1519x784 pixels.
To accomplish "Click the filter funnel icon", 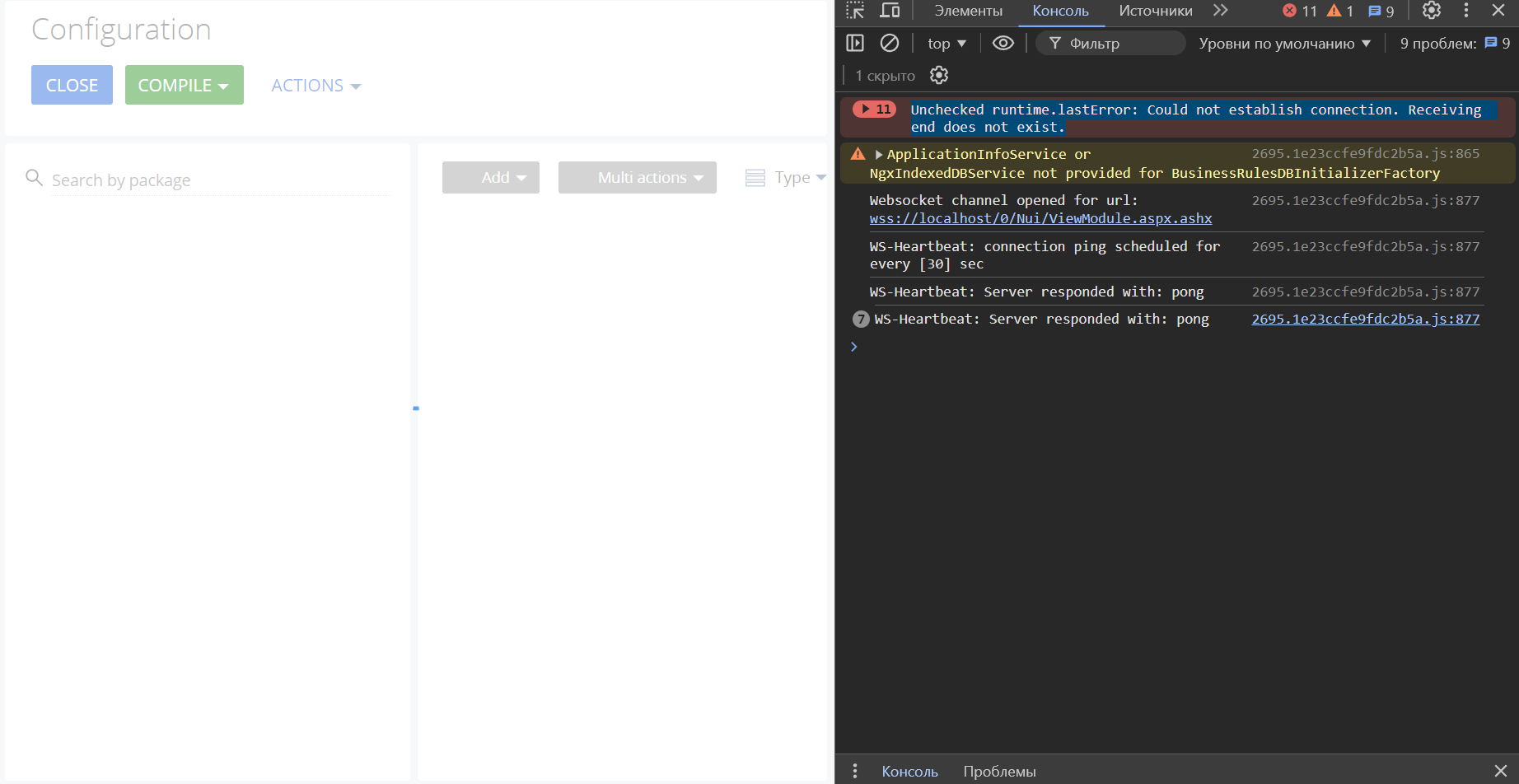I will coord(1055,43).
